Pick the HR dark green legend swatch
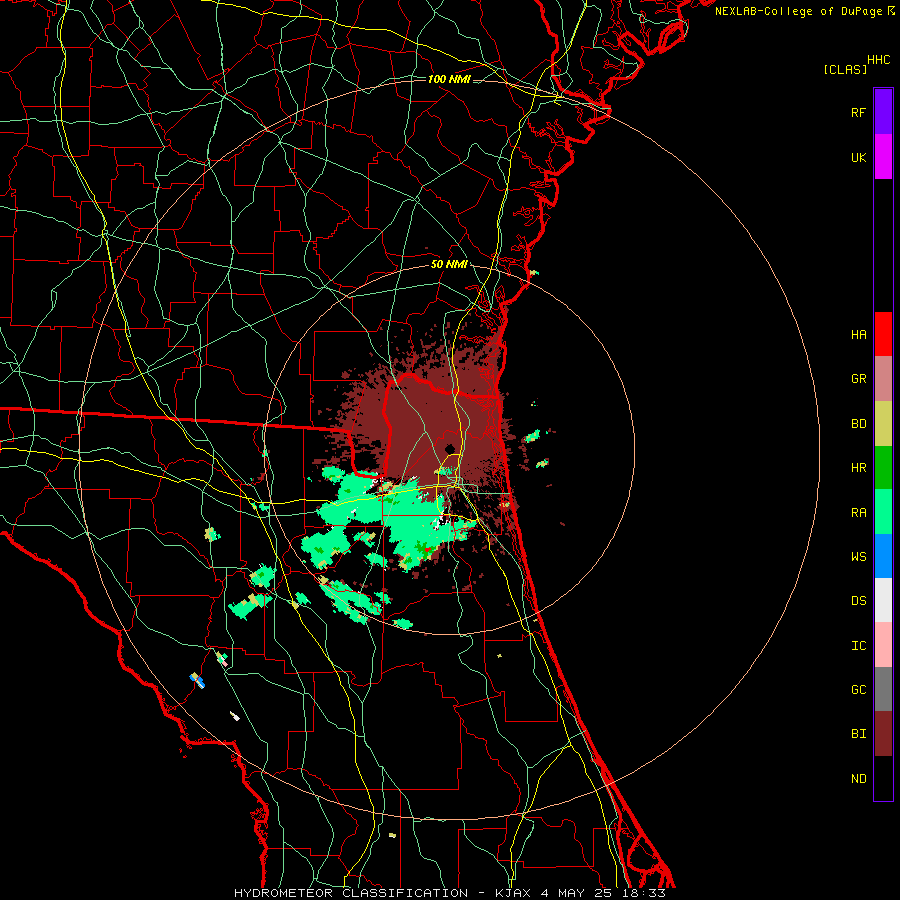The image size is (900, 900). [x=883, y=467]
